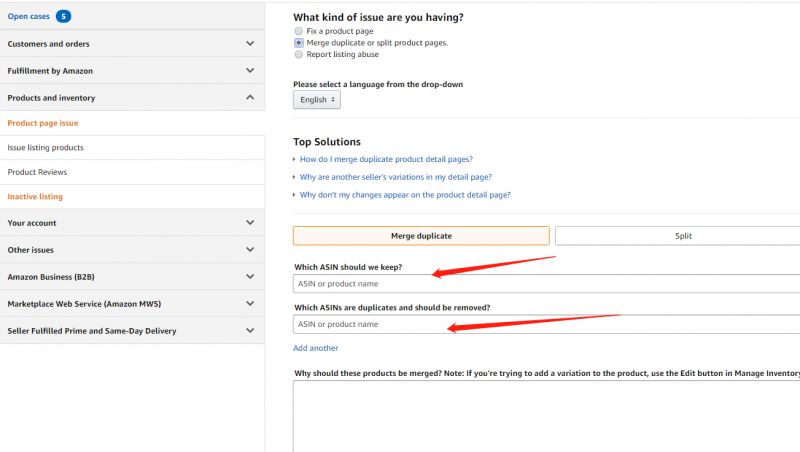Collapse the Products and inventory section

tap(250, 98)
